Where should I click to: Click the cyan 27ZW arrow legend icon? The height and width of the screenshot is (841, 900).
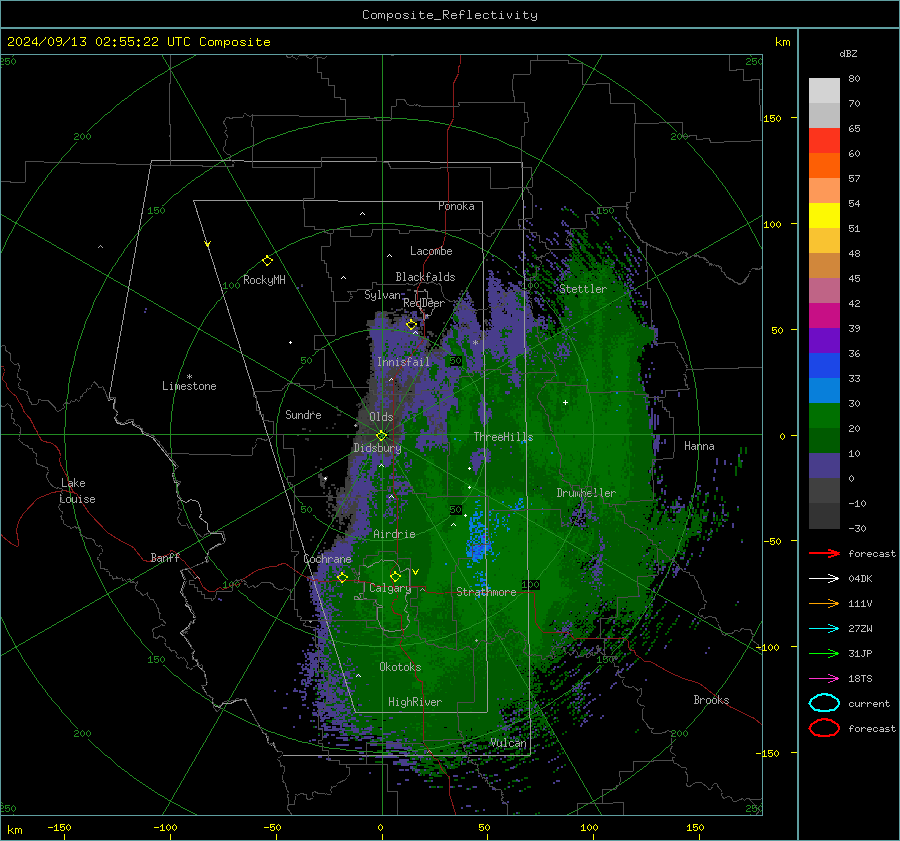click(824, 629)
